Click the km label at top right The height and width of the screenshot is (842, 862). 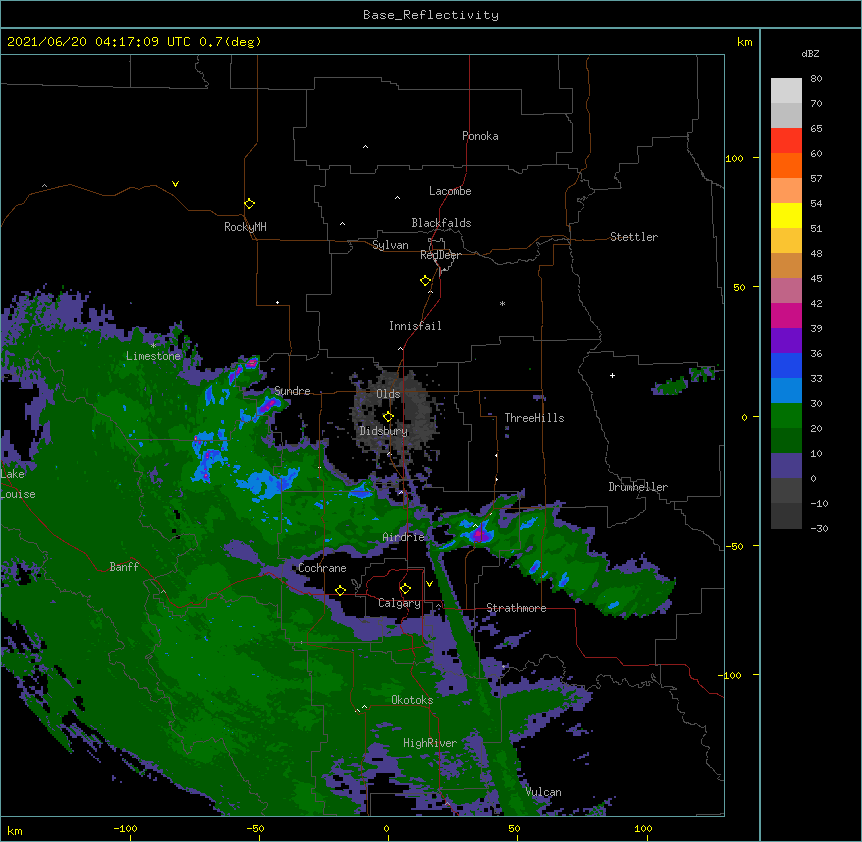click(744, 42)
